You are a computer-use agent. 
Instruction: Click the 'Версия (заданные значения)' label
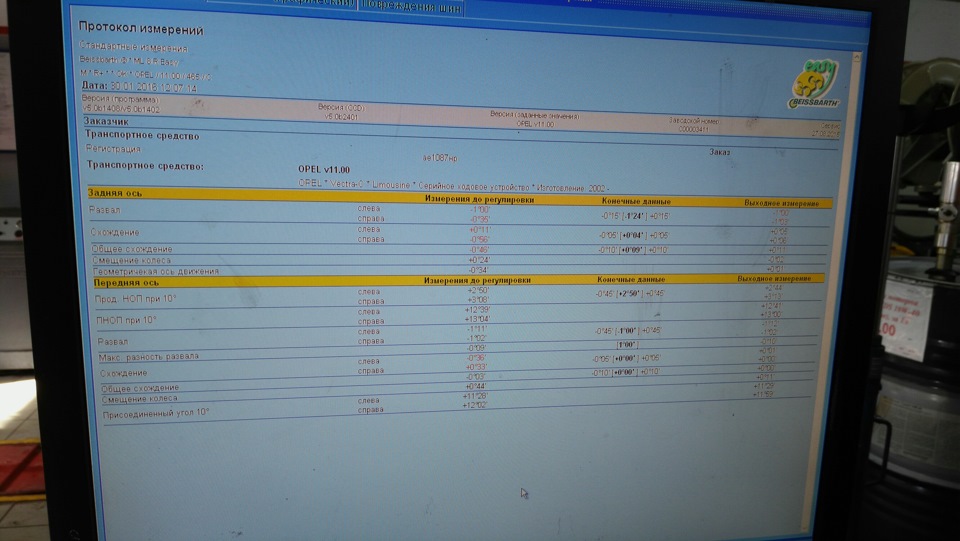pos(534,115)
